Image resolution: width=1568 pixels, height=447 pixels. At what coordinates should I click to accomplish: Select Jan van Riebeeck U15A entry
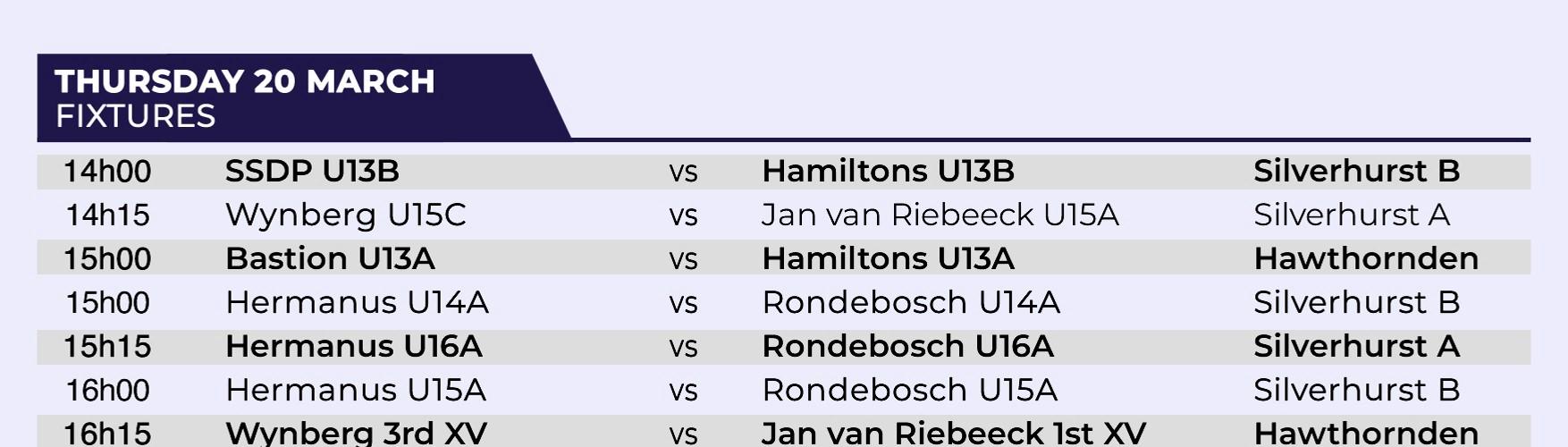coord(940,215)
